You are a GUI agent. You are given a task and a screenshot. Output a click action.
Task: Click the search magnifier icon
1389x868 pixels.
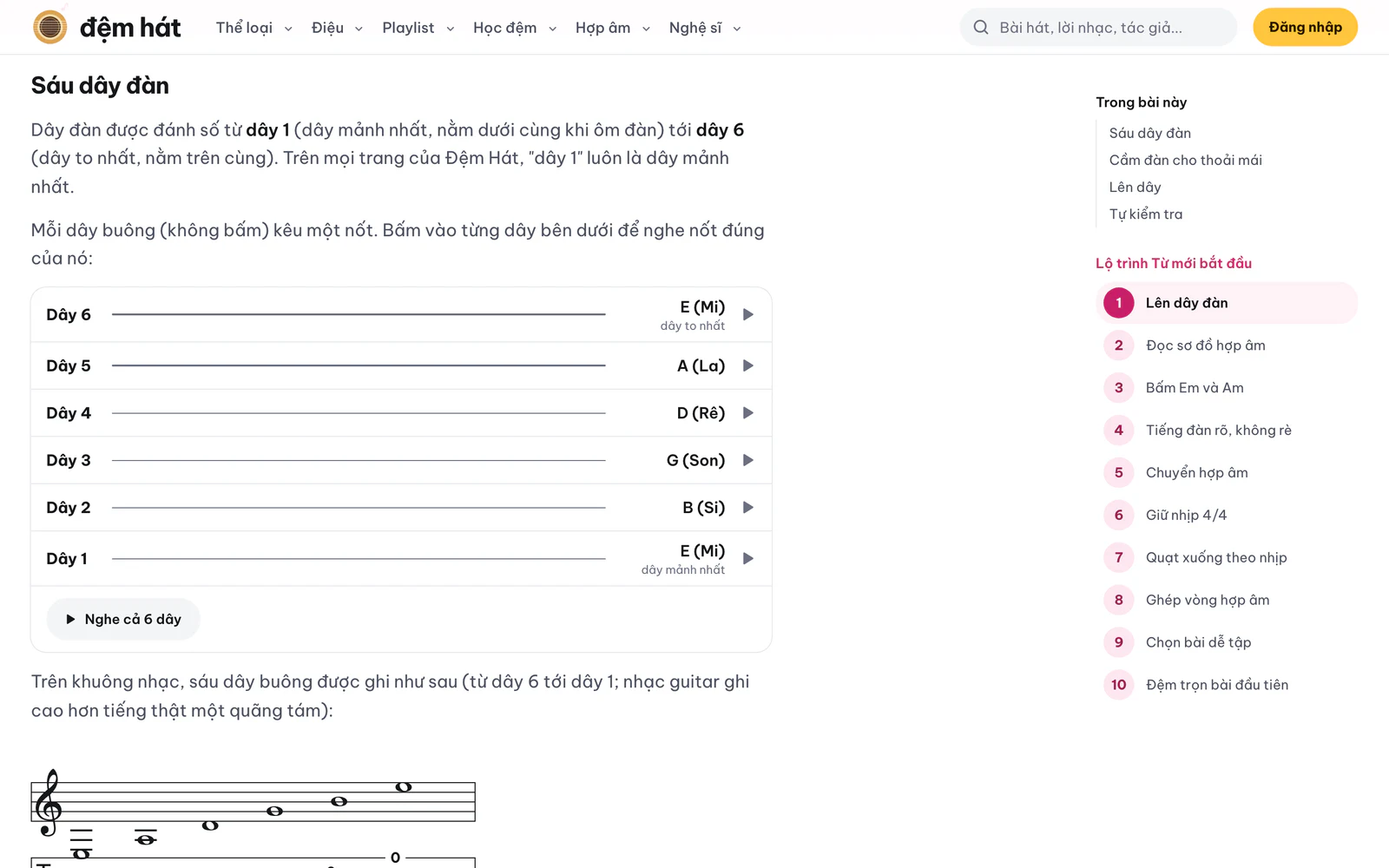pyautogui.click(x=981, y=28)
